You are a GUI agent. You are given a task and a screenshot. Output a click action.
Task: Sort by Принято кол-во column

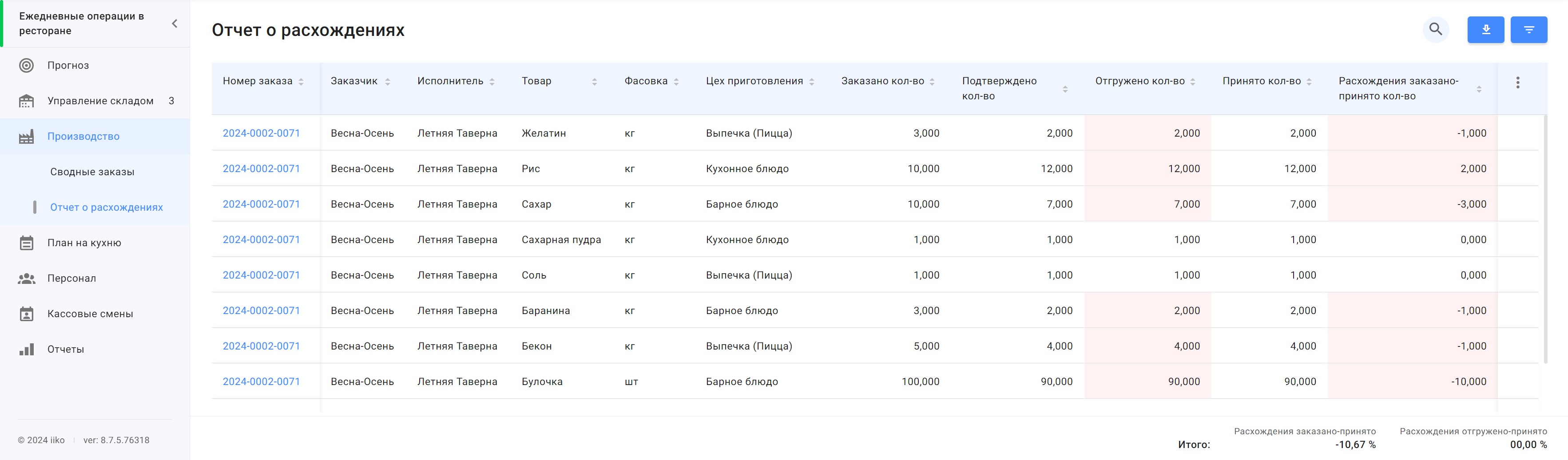point(1309,82)
